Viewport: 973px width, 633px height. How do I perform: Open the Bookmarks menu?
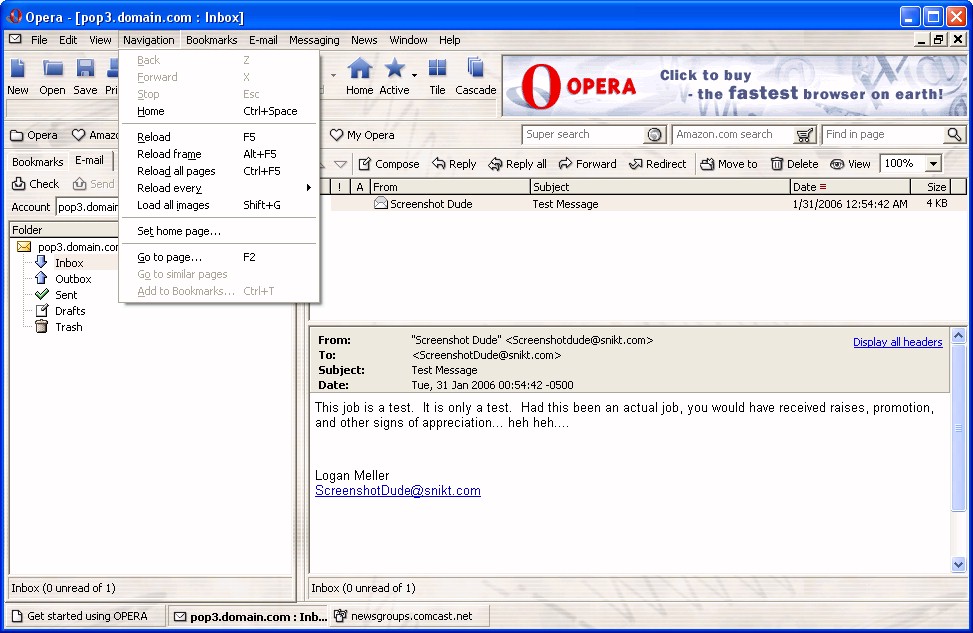[x=212, y=40]
